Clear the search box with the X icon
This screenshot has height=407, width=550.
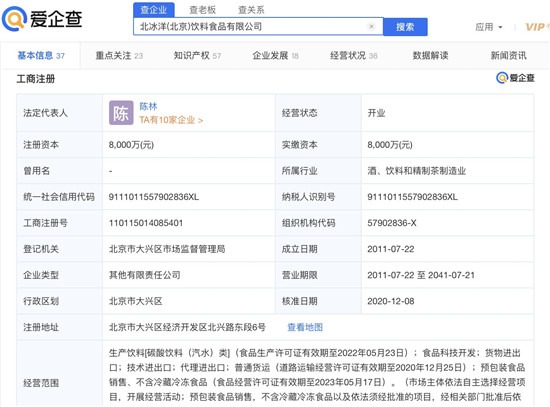[x=371, y=26]
